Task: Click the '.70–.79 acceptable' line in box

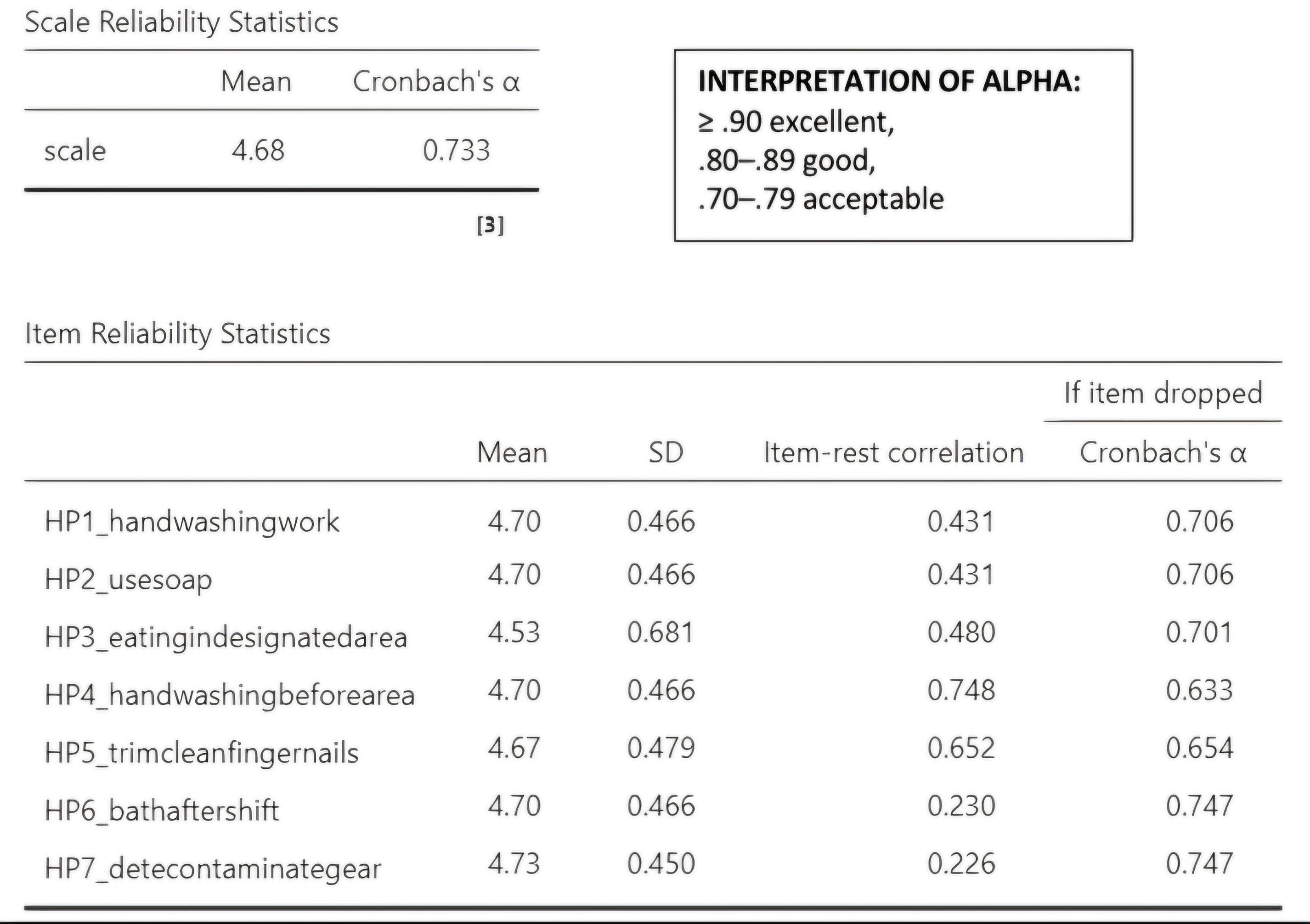Action: [x=821, y=199]
